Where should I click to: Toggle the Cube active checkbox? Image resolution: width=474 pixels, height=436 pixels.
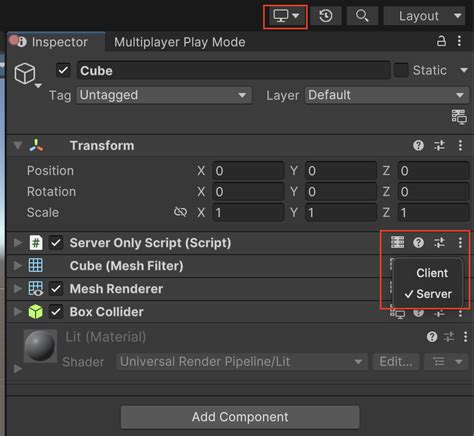tap(63, 70)
